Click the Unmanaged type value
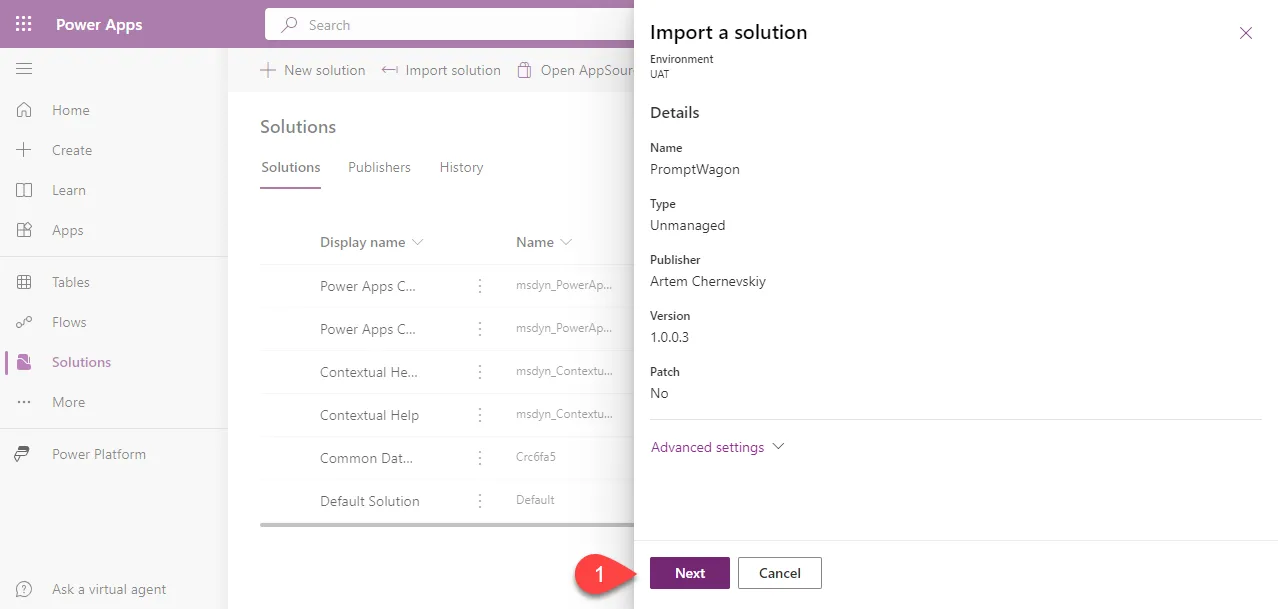Image resolution: width=1278 pixels, height=609 pixels. pyautogui.click(x=688, y=225)
